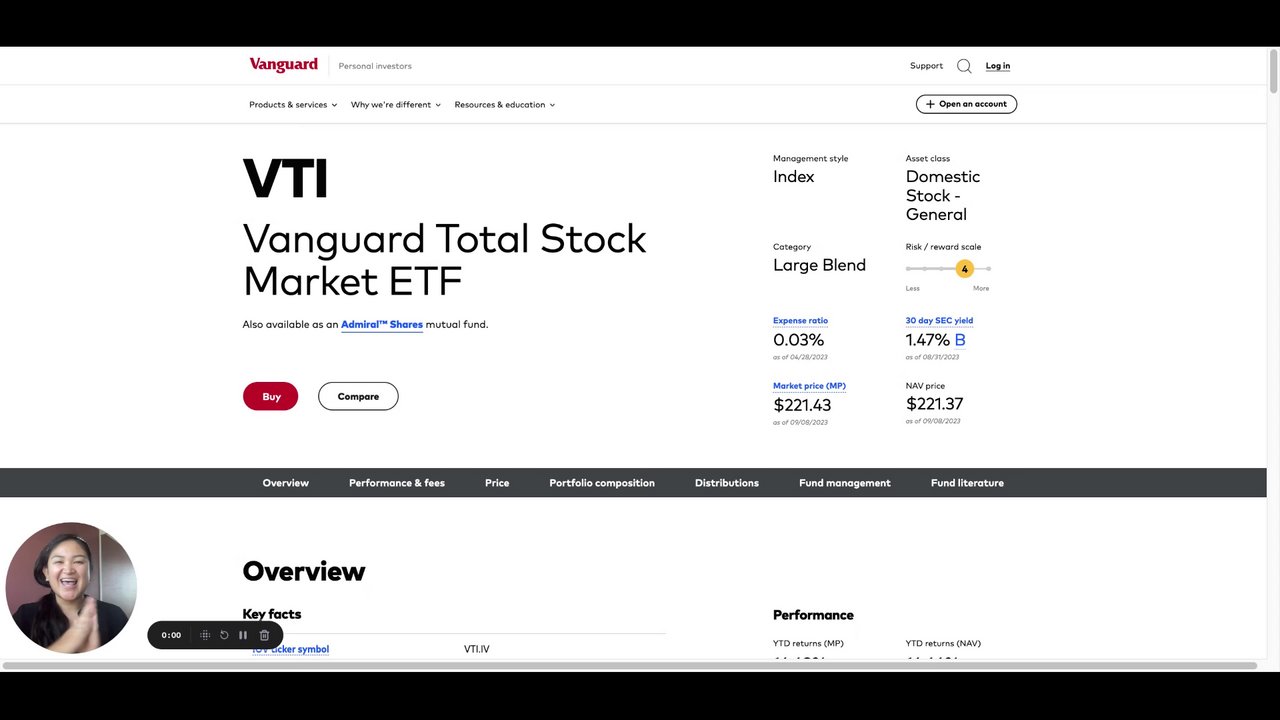
Task: Restart recording with the circular arrow icon
Action: 224,635
